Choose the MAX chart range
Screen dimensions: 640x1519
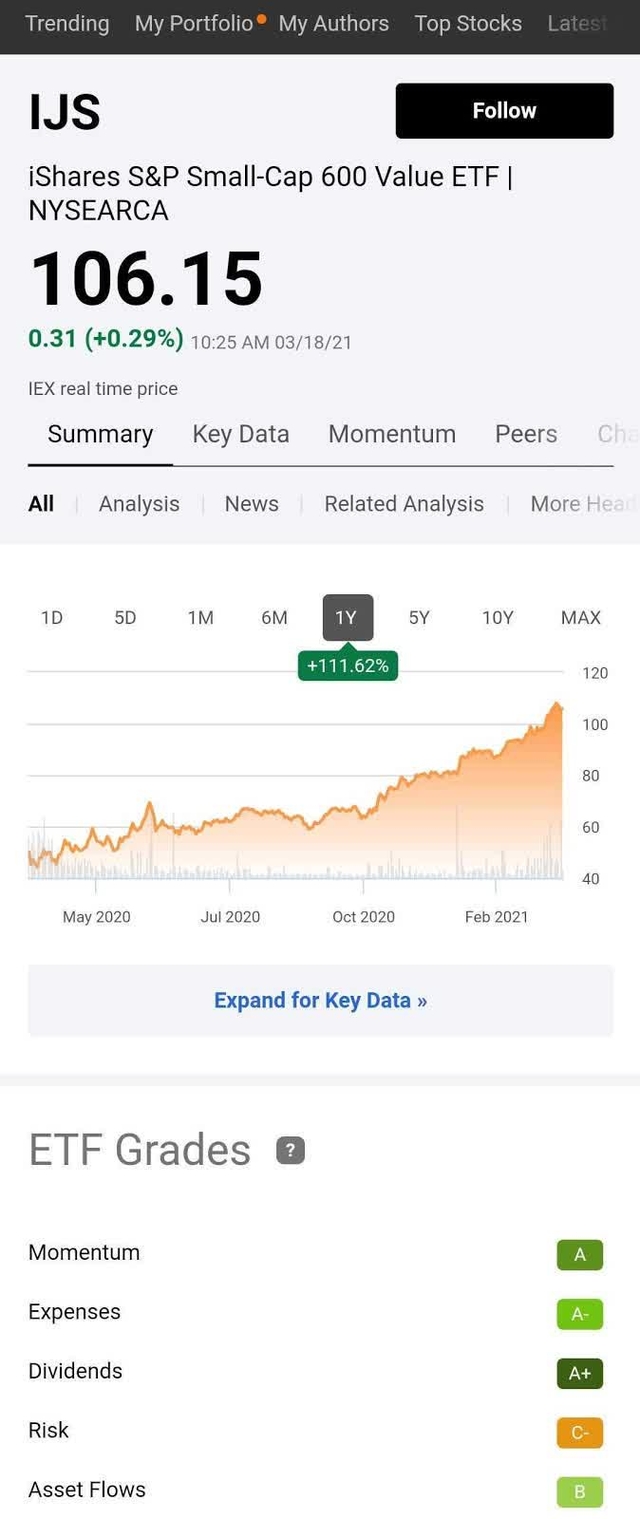580,618
